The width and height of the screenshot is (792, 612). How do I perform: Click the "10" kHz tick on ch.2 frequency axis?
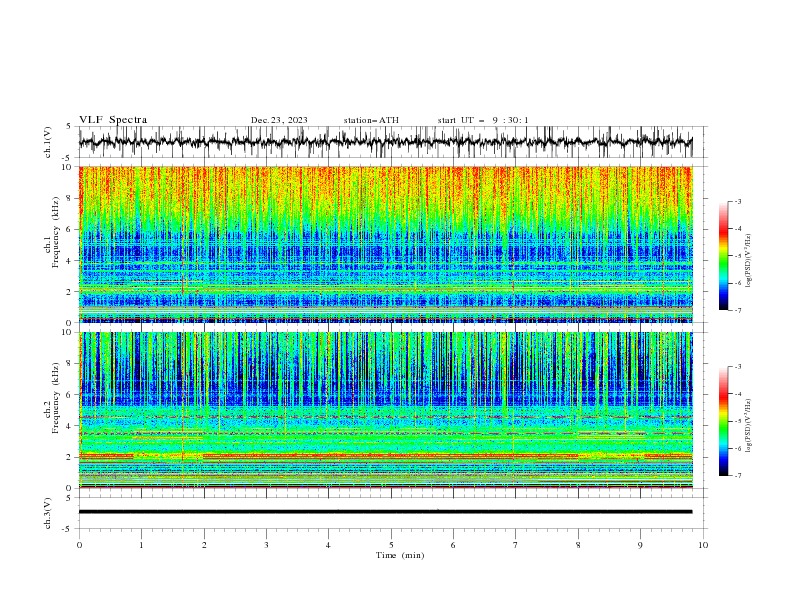[x=67, y=332]
